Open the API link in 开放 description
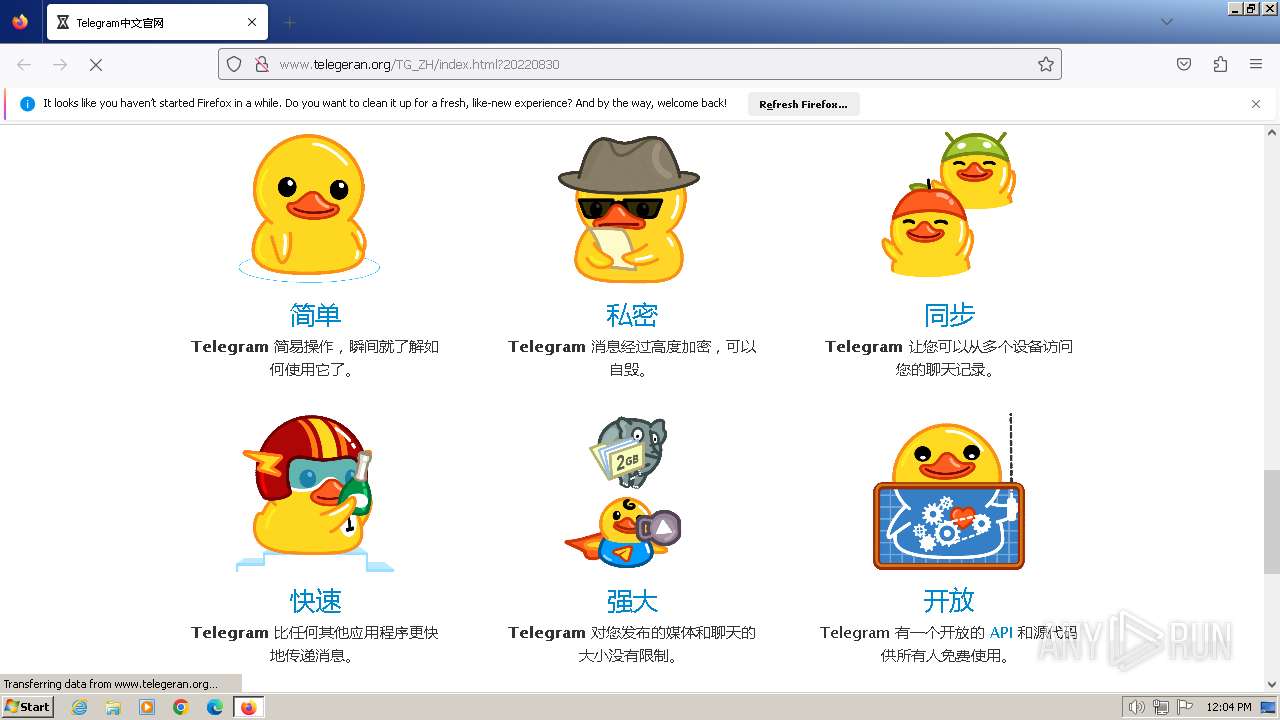This screenshot has height=720, width=1280. 1001,633
